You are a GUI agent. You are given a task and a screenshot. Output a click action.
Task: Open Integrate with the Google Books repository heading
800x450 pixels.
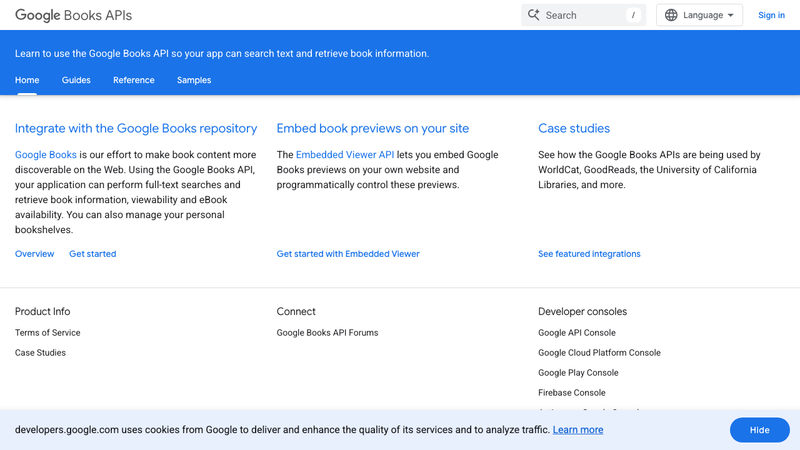click(x=136, y=129)
